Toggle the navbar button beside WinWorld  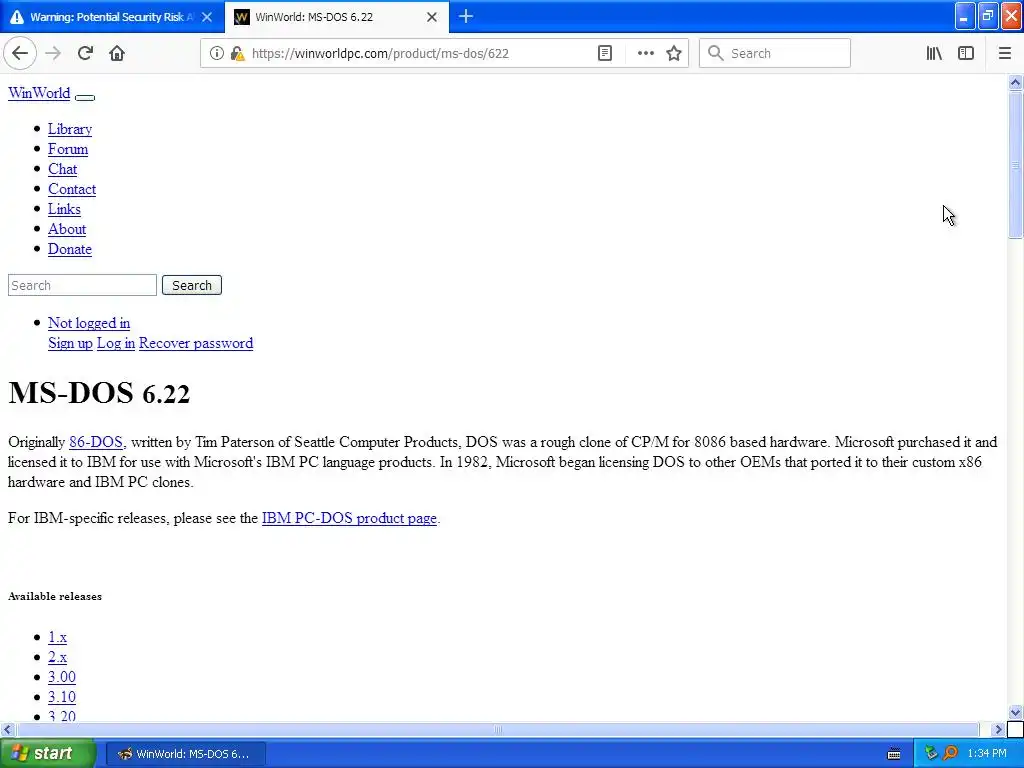click(85, 97)
